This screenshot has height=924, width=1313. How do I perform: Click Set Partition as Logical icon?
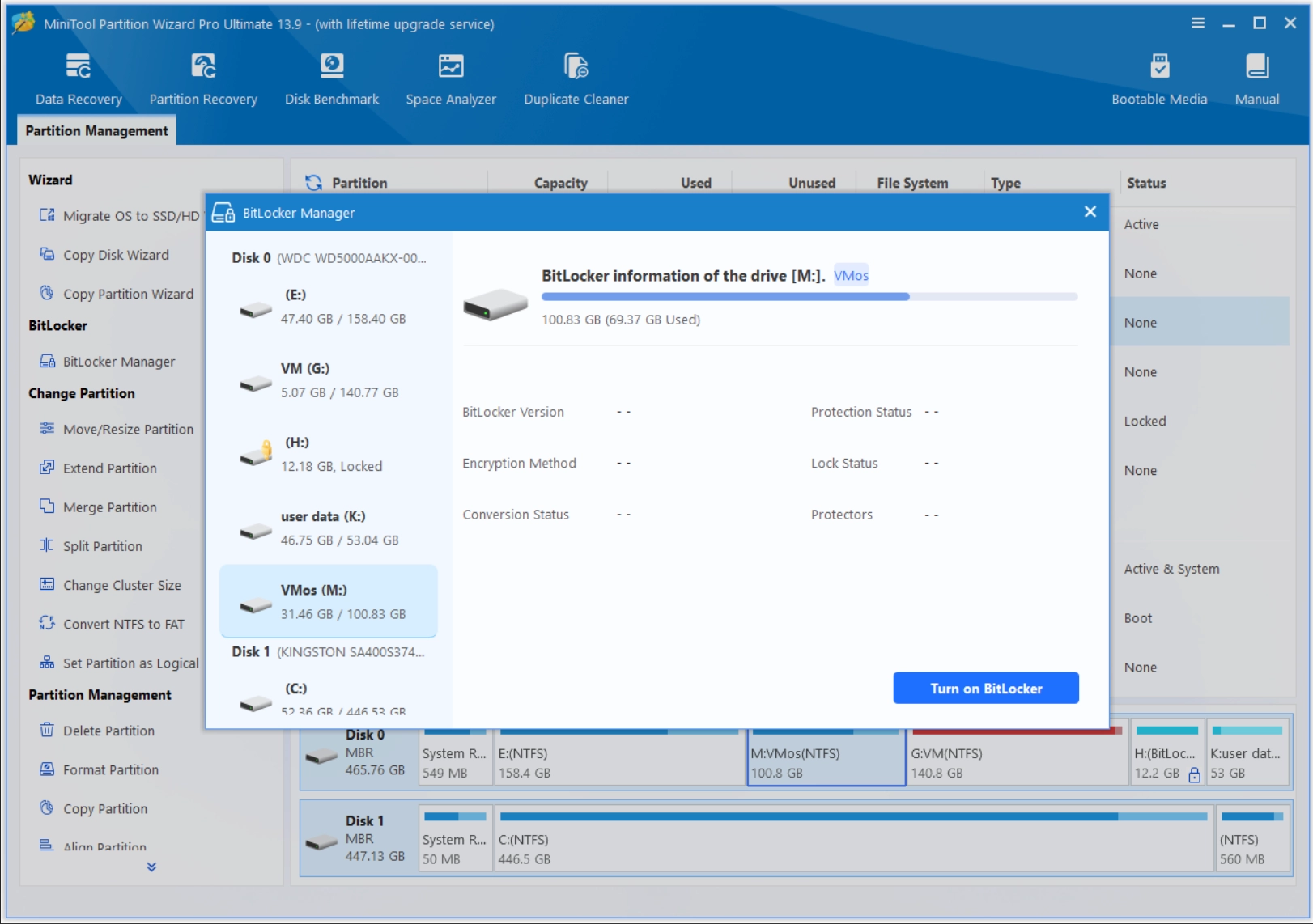47,662
